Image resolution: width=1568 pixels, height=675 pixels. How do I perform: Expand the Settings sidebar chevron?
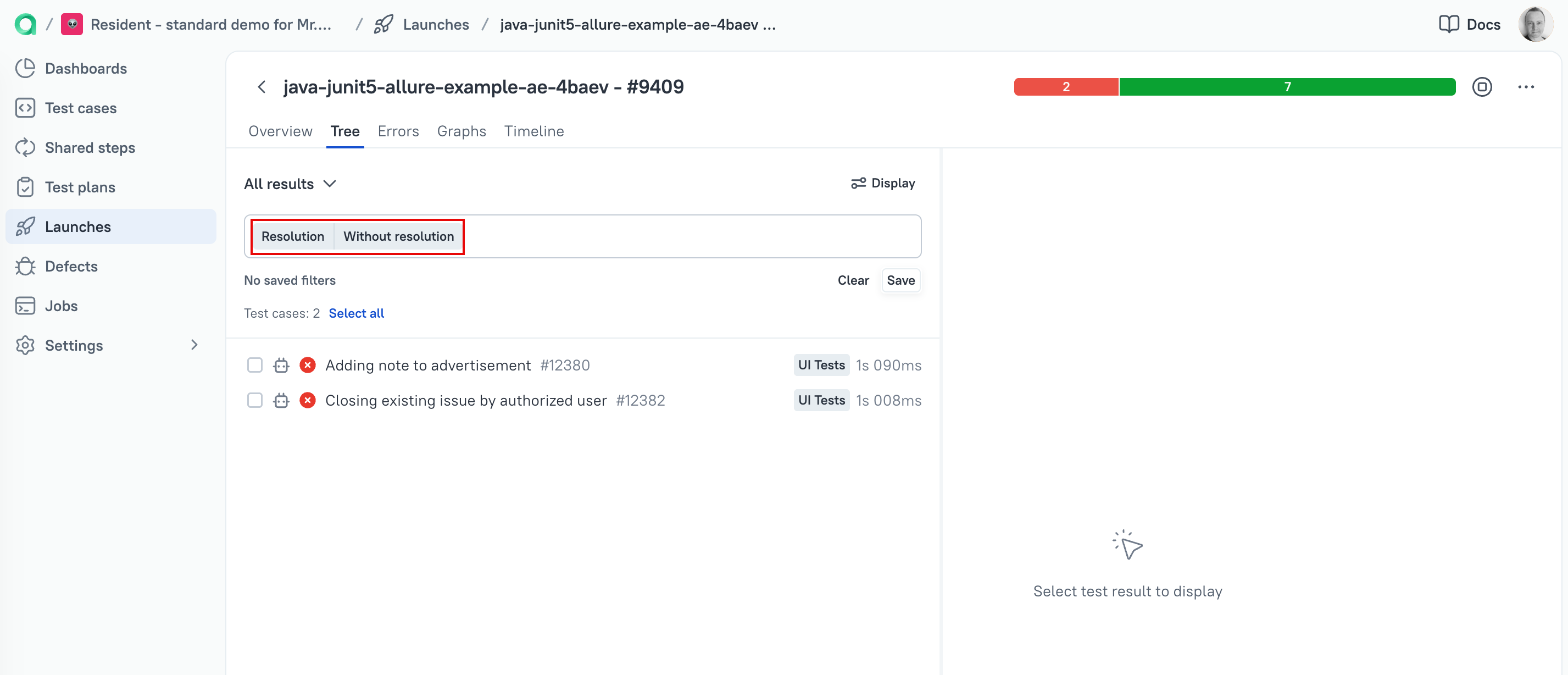pos(194,345)
